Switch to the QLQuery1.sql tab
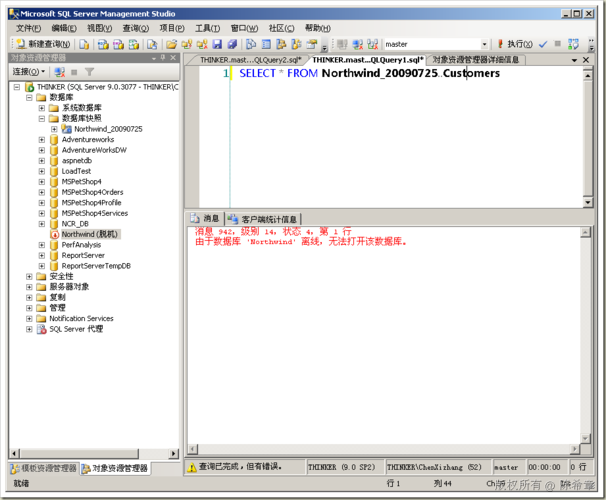 coord(368,60)
